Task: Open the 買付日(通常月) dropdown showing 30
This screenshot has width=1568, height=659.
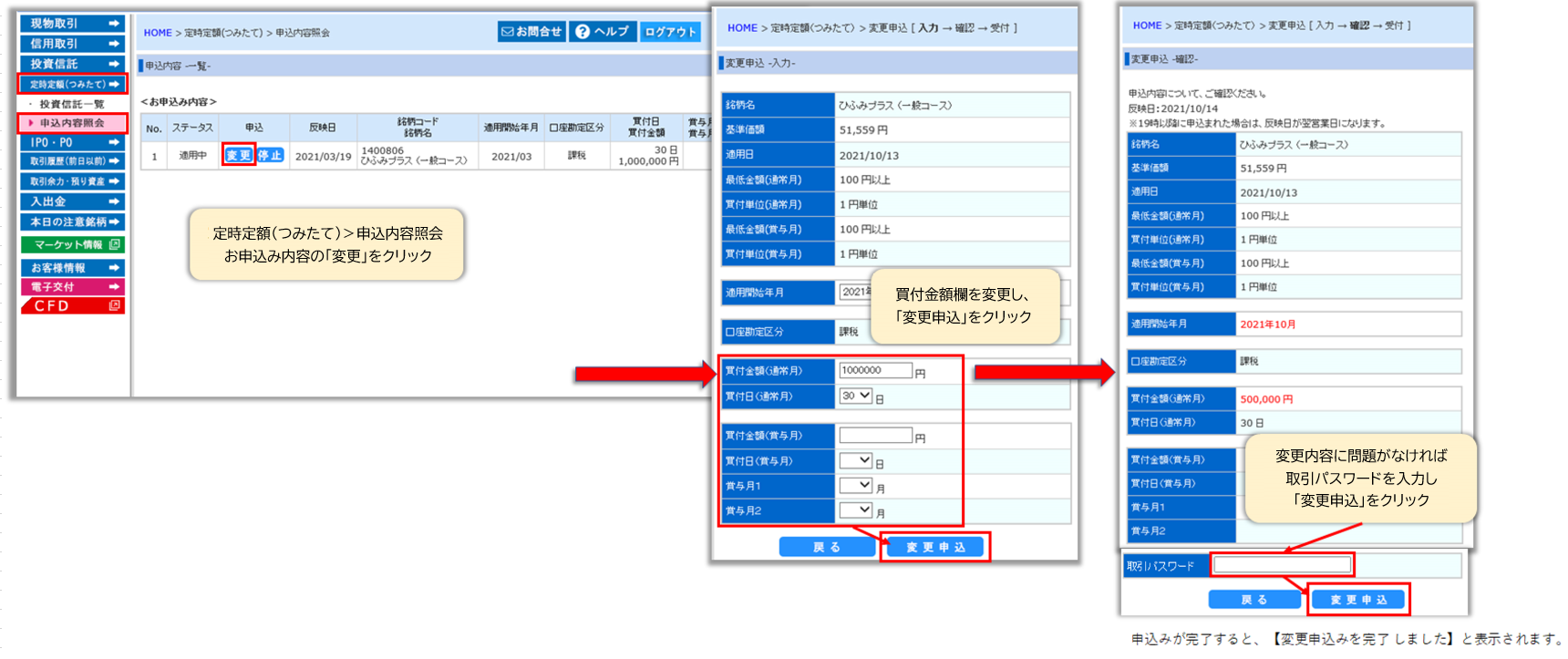Action: (x=855, y=396)
